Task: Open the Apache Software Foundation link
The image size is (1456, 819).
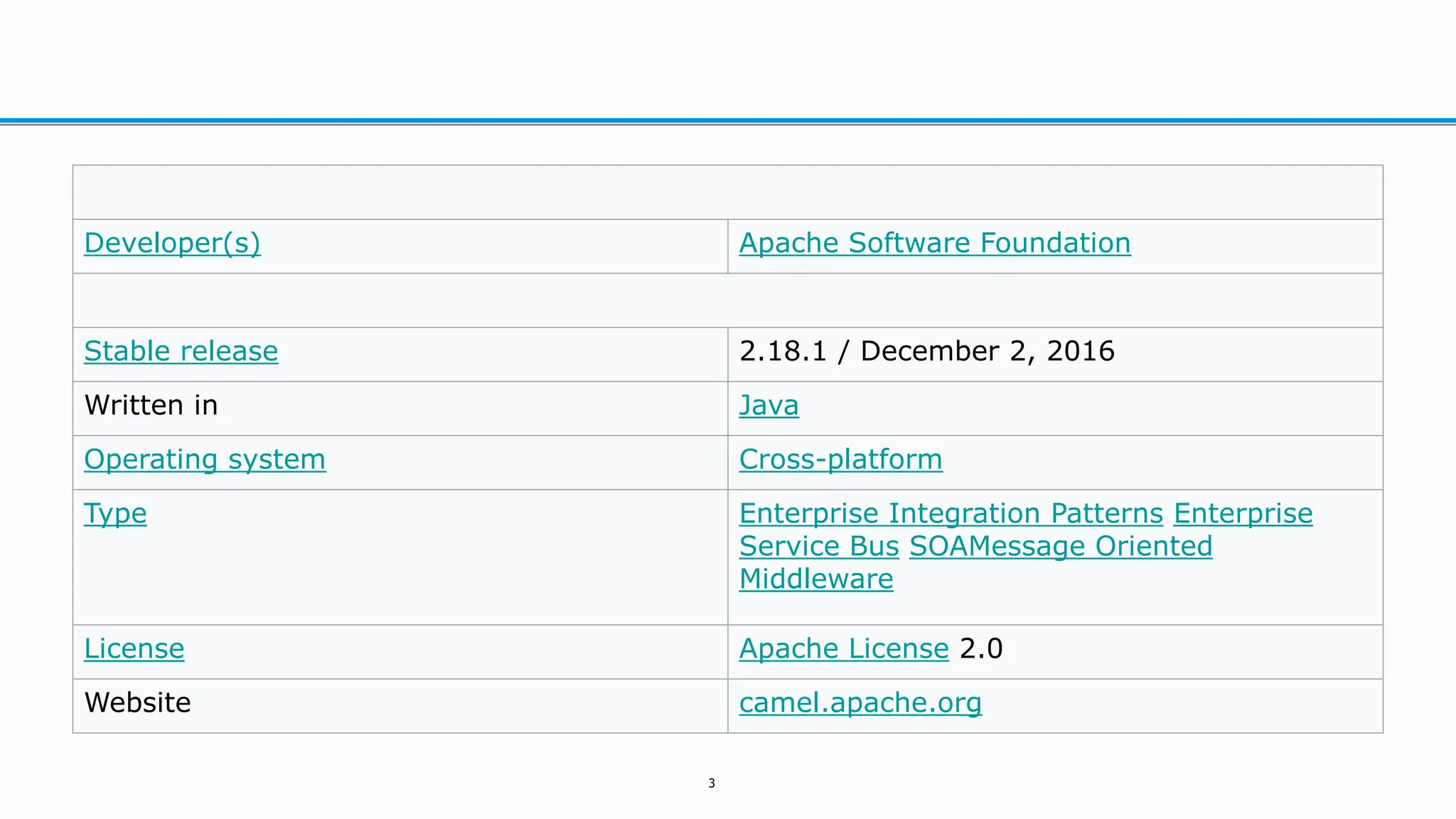Action: 934,243
